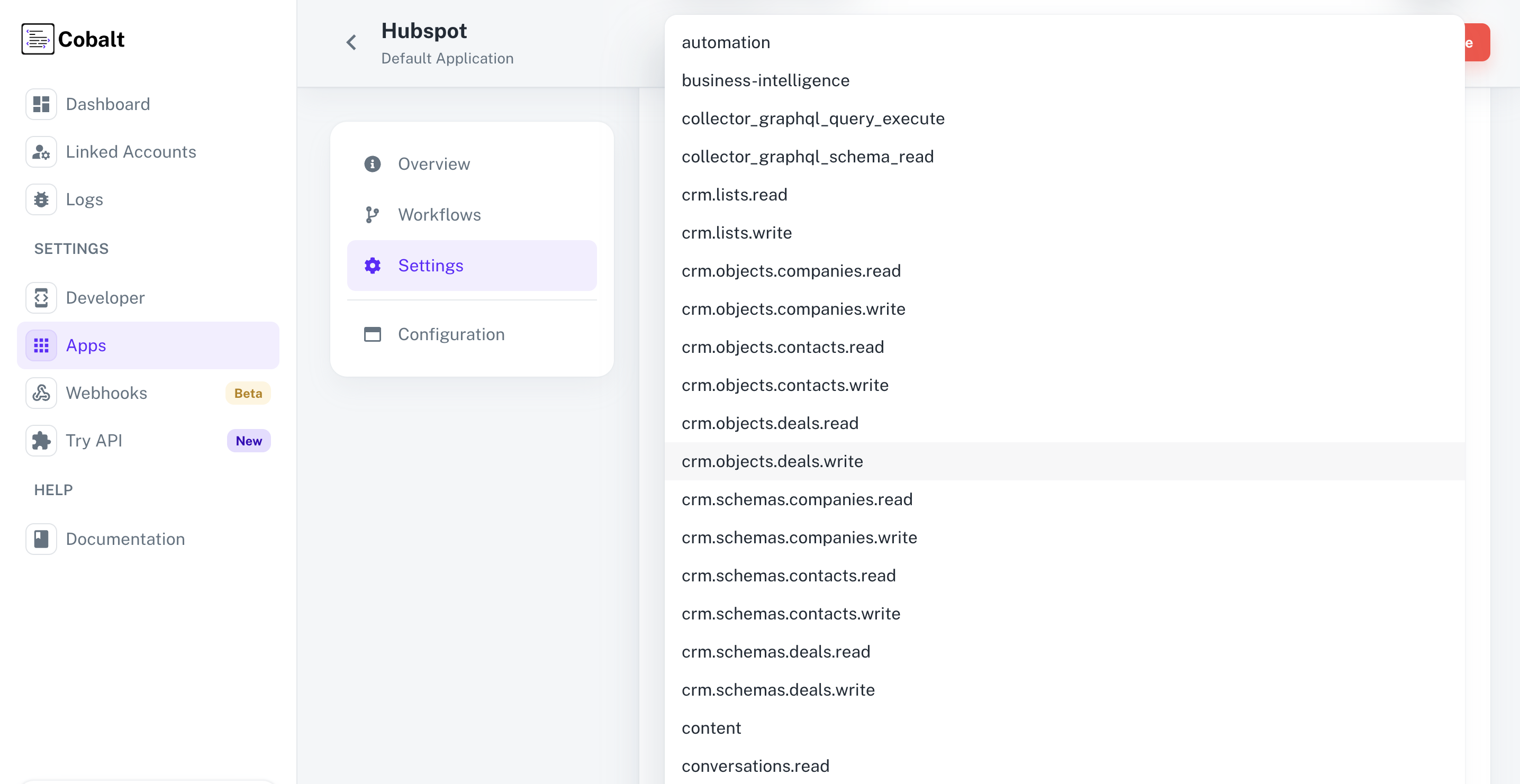Click the back arrow next to Hubspot
The height and width of the screenshot is (784, 1520).
[x=351, y=42]
